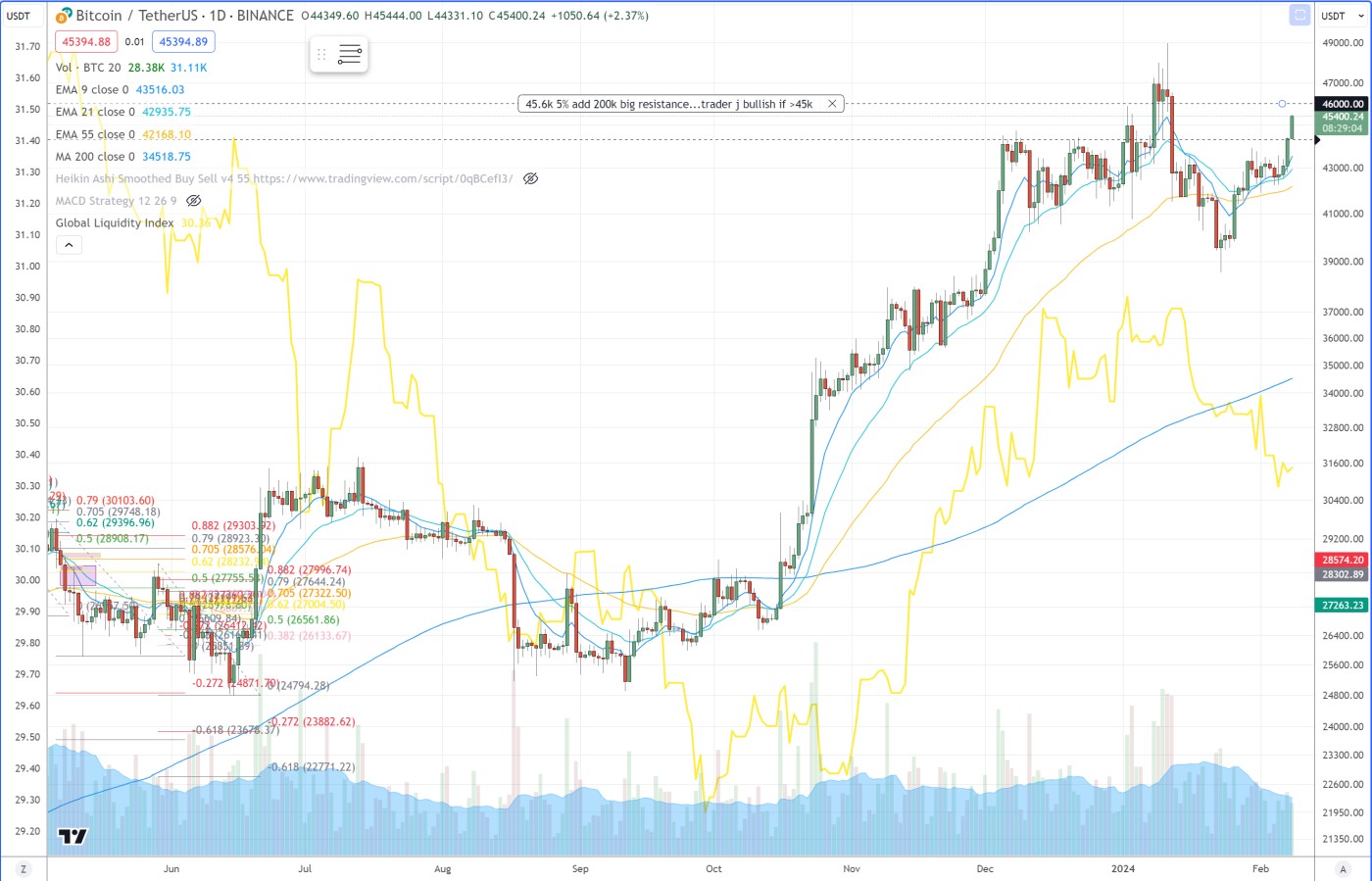1372x881 pixels.
Task: Show the hidden MACD Strategy indicator
Action: [x=194, y=201]
